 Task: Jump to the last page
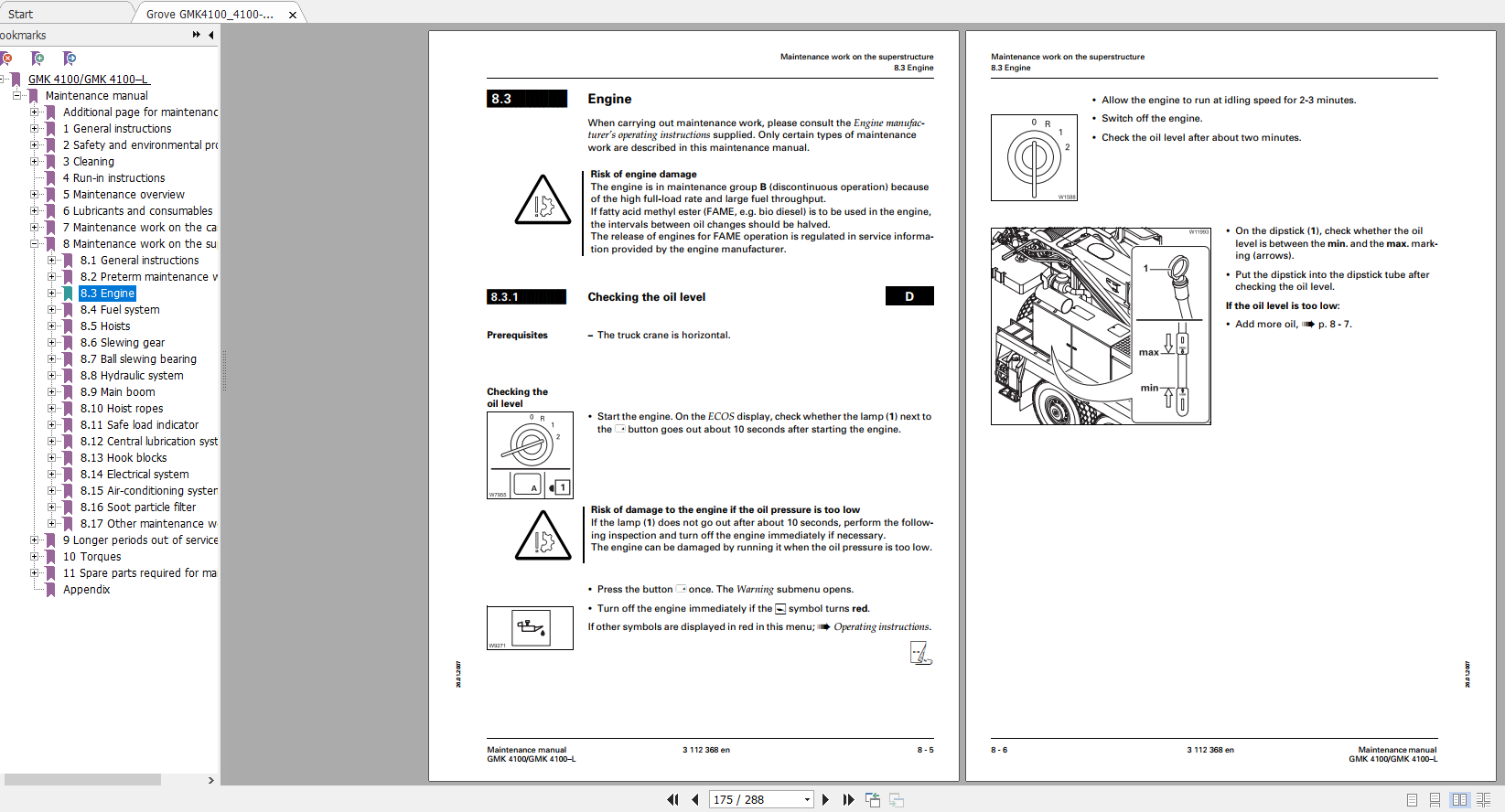(x=848, y=799)
